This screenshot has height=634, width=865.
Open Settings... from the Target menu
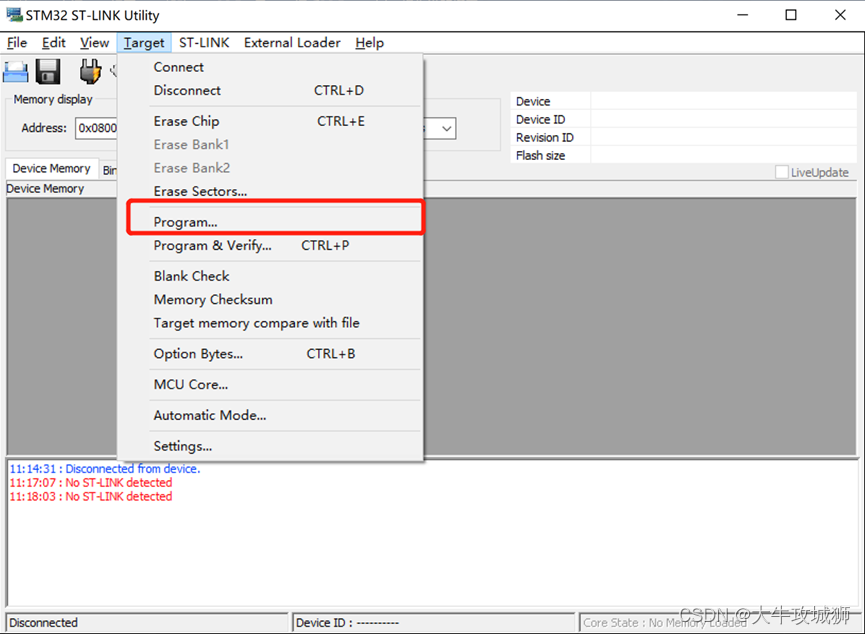270,446
